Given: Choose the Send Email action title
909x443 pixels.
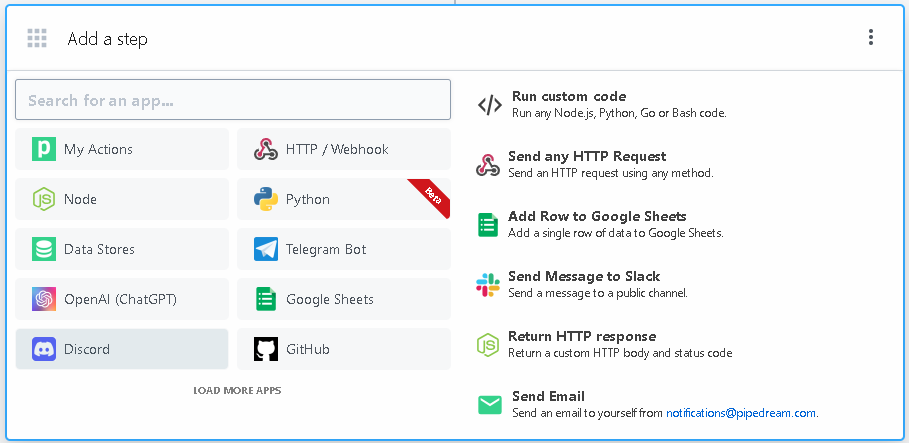Looking at the screenshot, I should [548, 397].
